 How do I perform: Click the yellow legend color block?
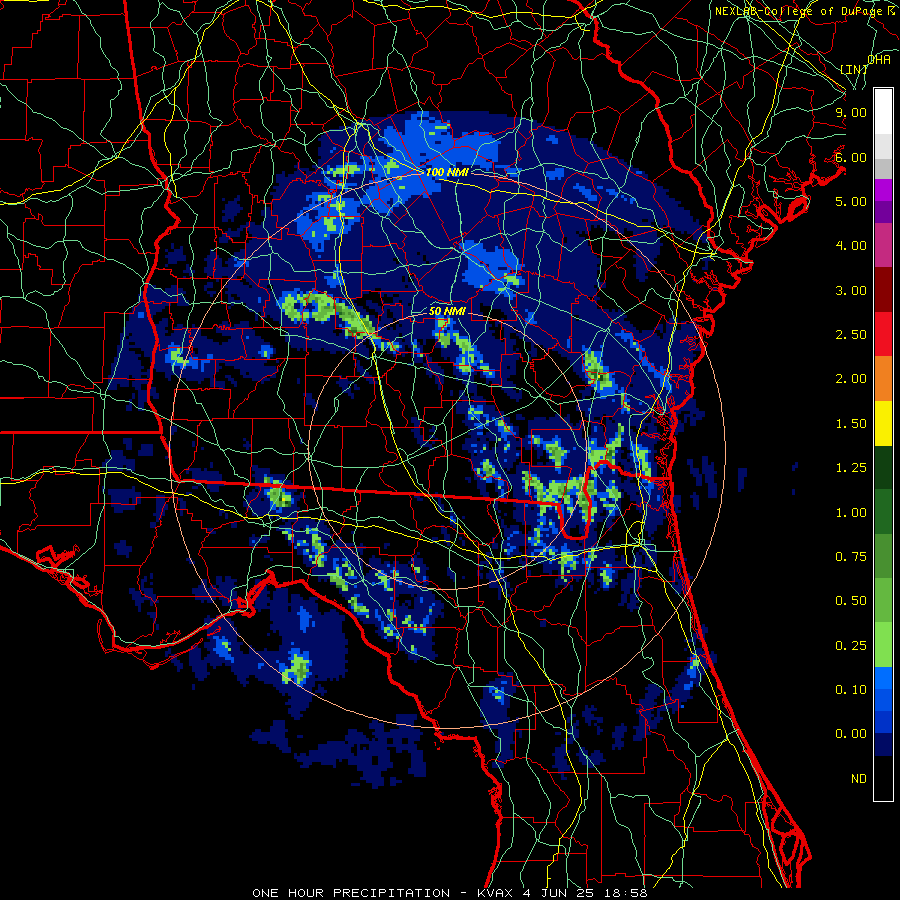(883, 423)
